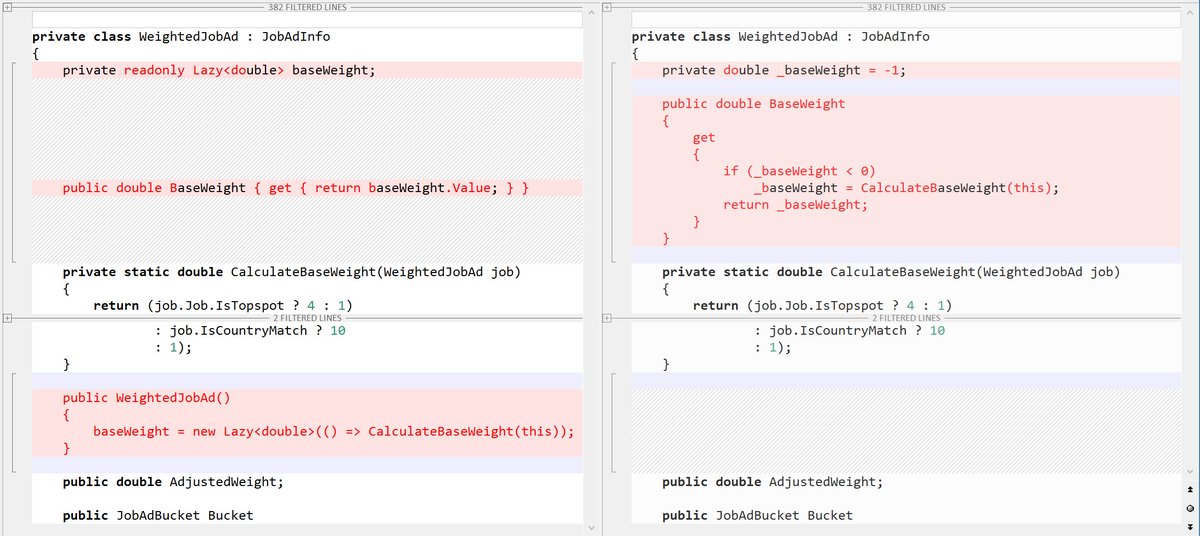The height and width of the screenshot is (536, 1200).
Task: Jump to previous difference double-arrow icon
Action: [x=1190, y=490]
